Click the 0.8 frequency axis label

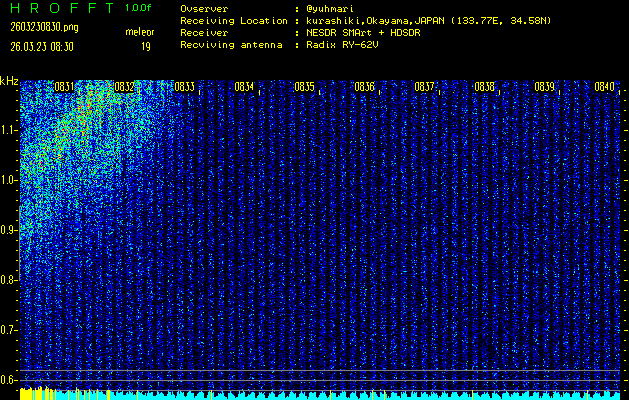pos(9,280)
